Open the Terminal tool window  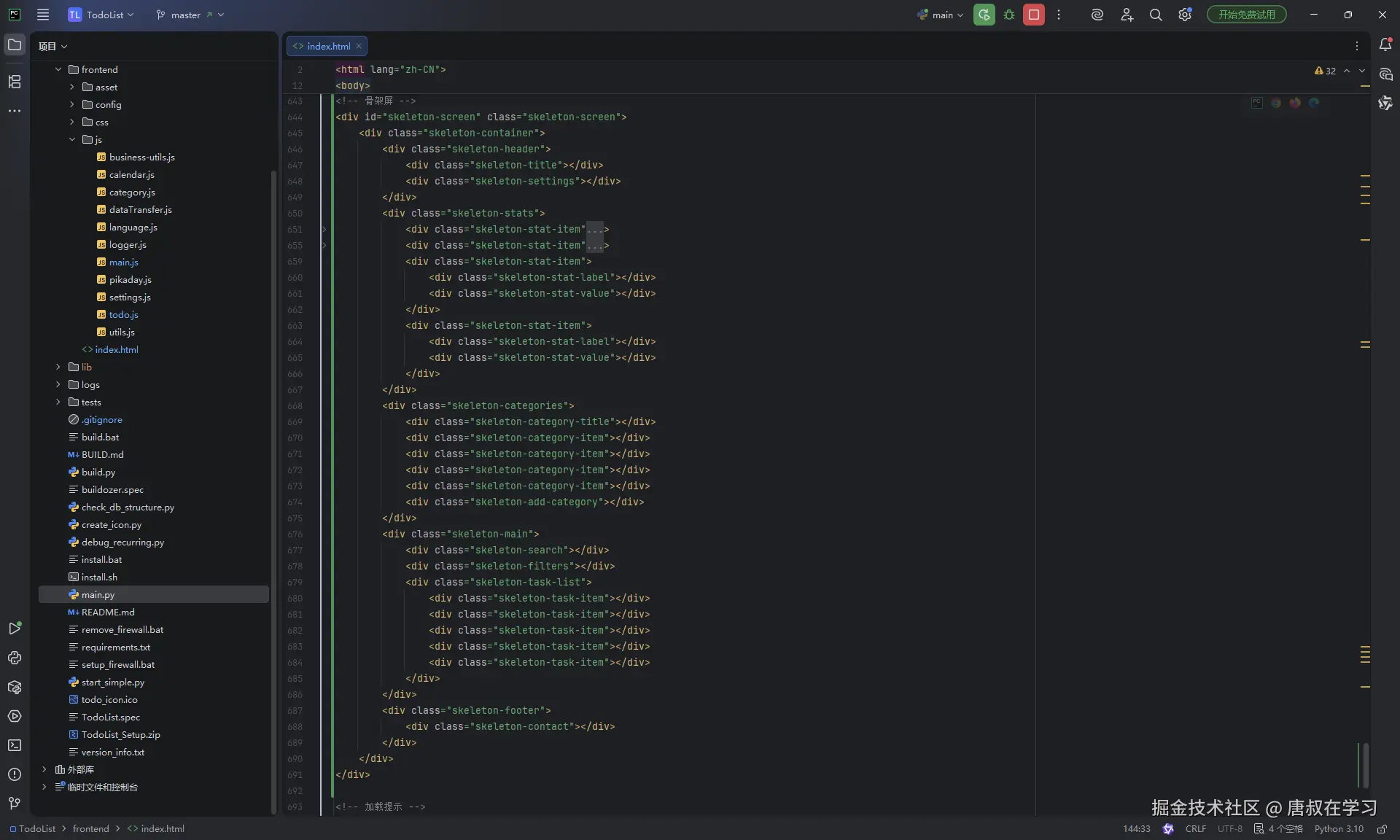(15, 745)
